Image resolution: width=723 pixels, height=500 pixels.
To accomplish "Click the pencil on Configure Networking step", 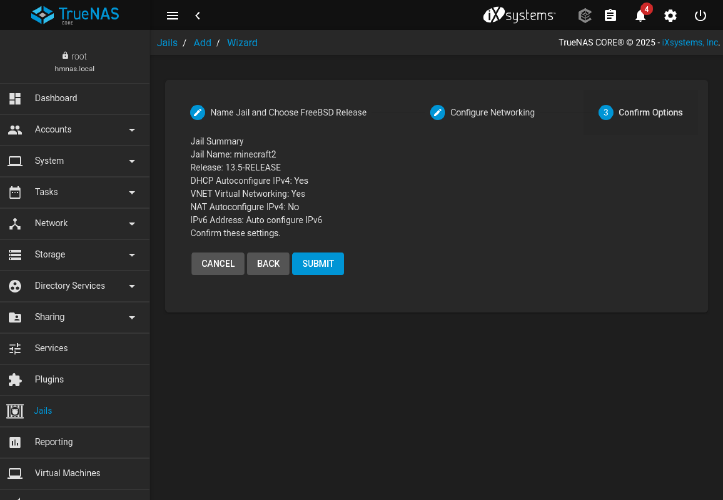I will coord(437,113).
